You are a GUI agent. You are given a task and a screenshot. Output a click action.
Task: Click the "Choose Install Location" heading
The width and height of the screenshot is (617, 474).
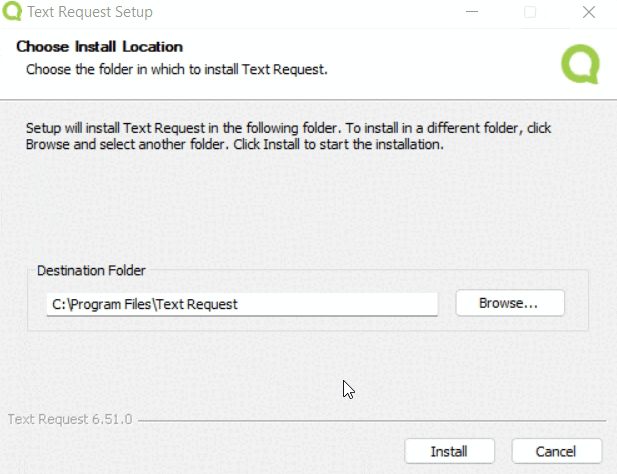click(x=99, y=47)
